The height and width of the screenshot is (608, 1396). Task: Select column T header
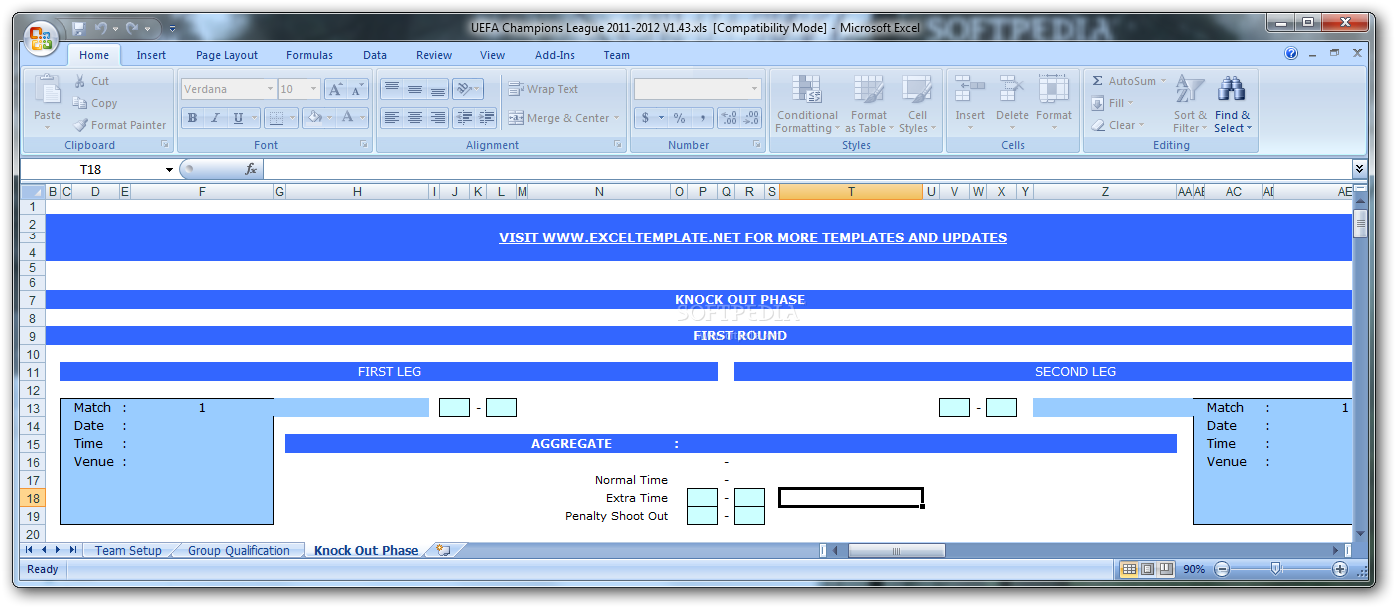851,192
